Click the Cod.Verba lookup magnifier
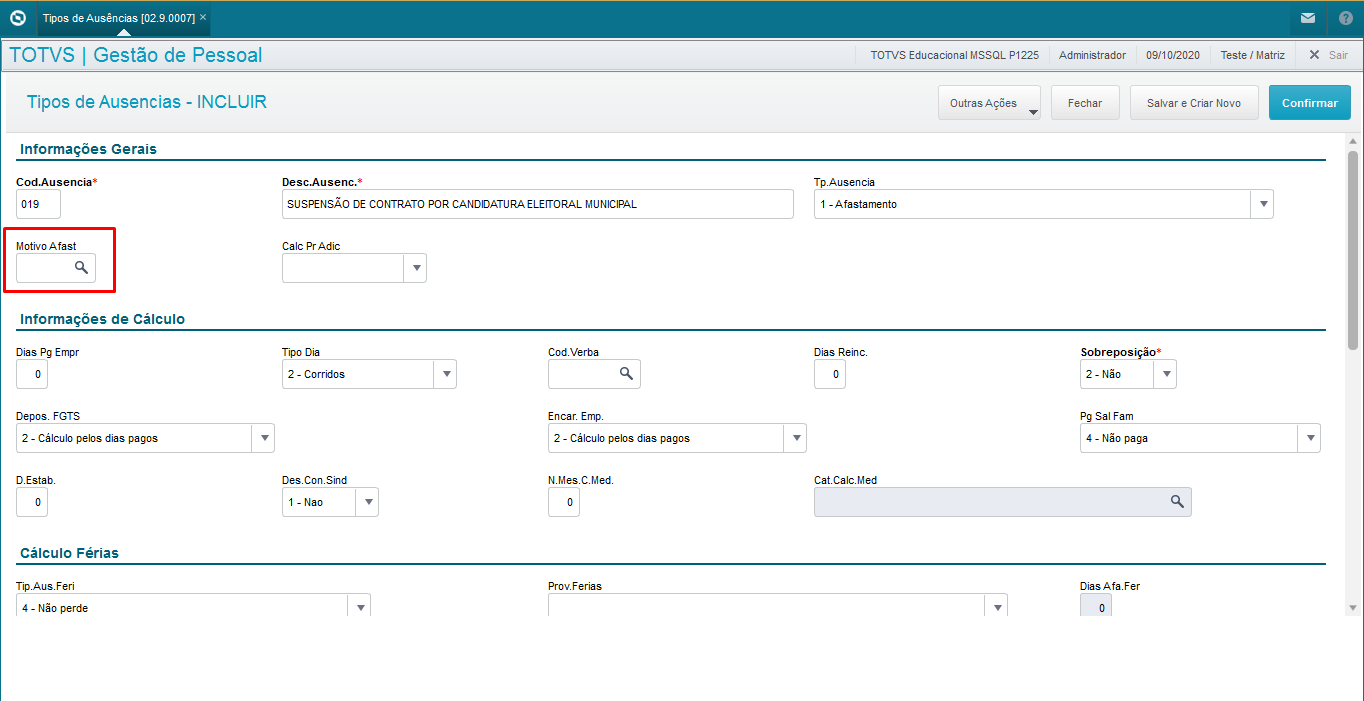 tap(626, 374)
